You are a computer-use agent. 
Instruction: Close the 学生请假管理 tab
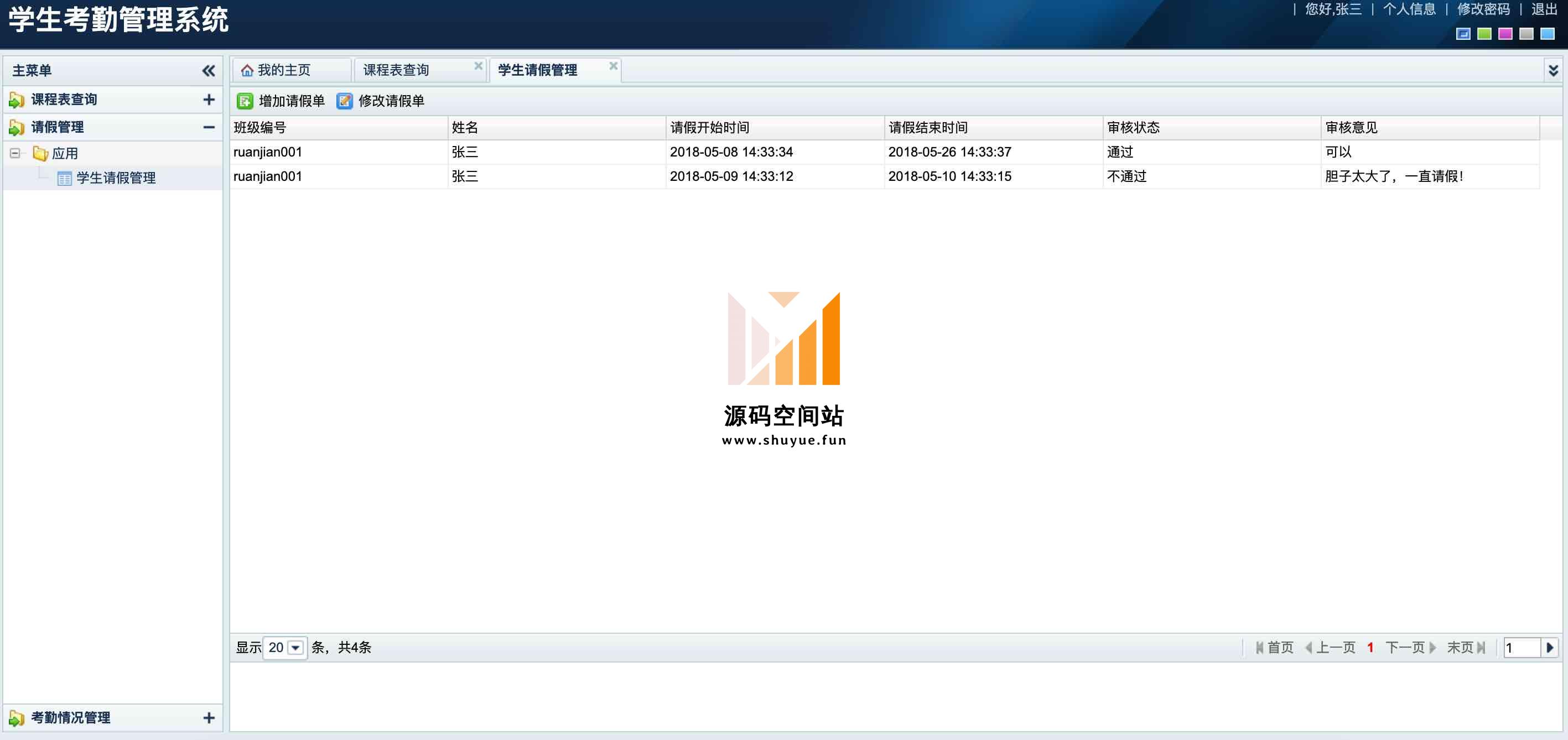pyautogui.click(x=614, y=65)
